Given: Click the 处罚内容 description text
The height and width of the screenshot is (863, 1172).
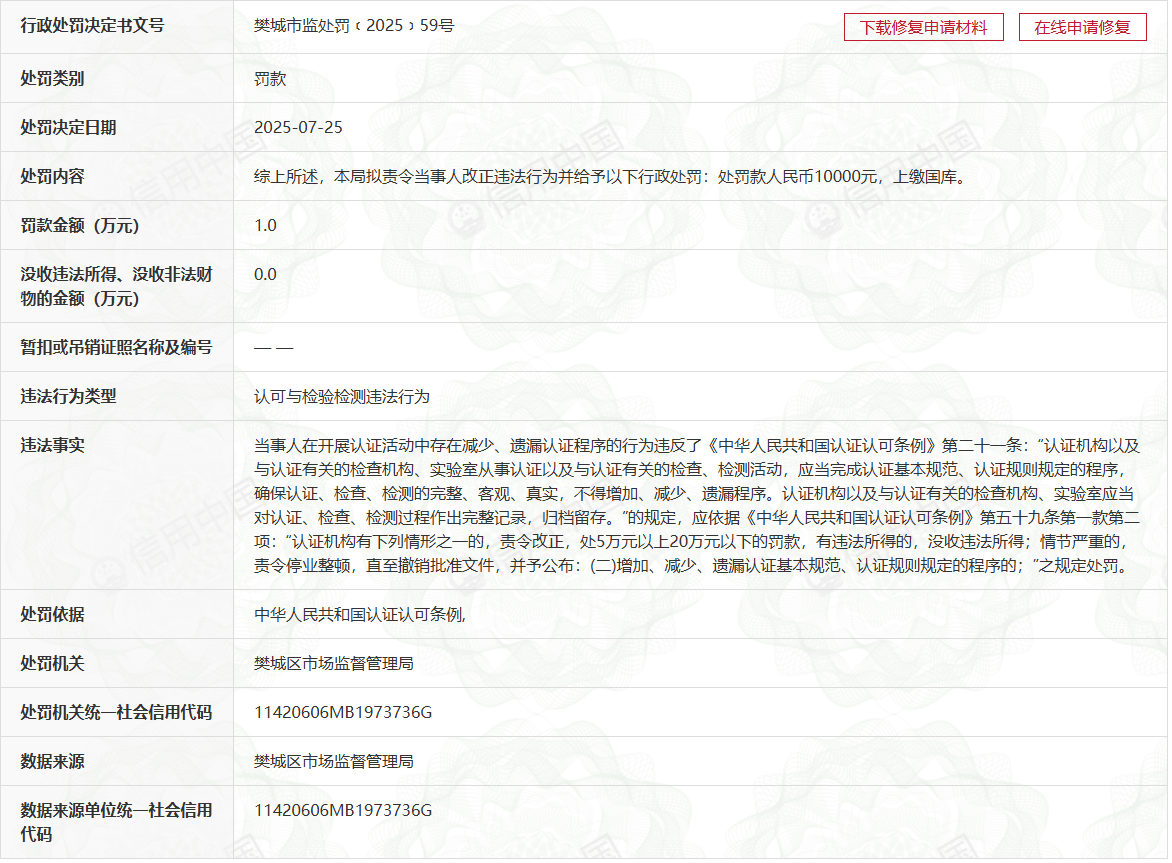Looking at the screenshot, I should click(608, 177).
